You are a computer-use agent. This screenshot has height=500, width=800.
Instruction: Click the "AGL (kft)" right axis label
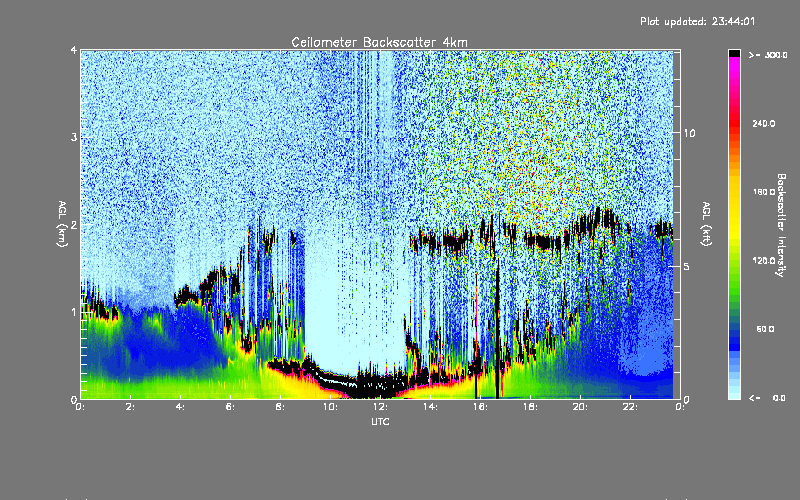tap(706, 224)
